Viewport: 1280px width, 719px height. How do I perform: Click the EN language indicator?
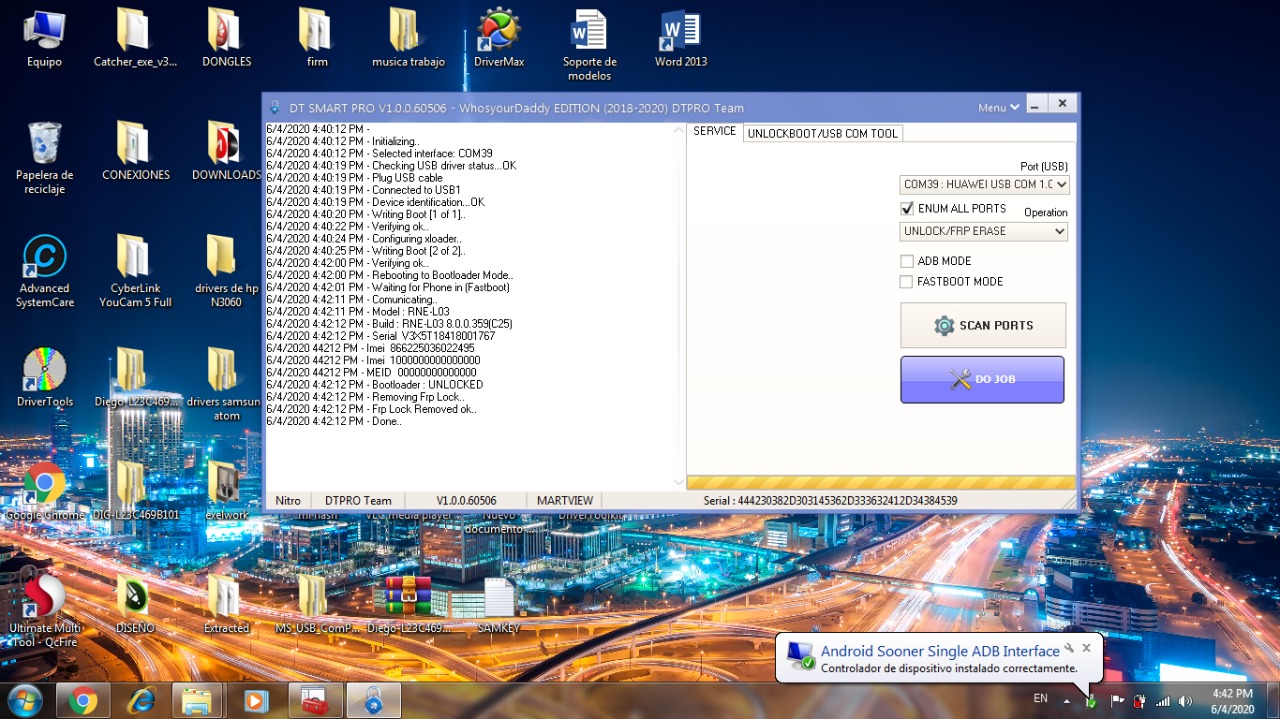click(x=1041, y=698)
